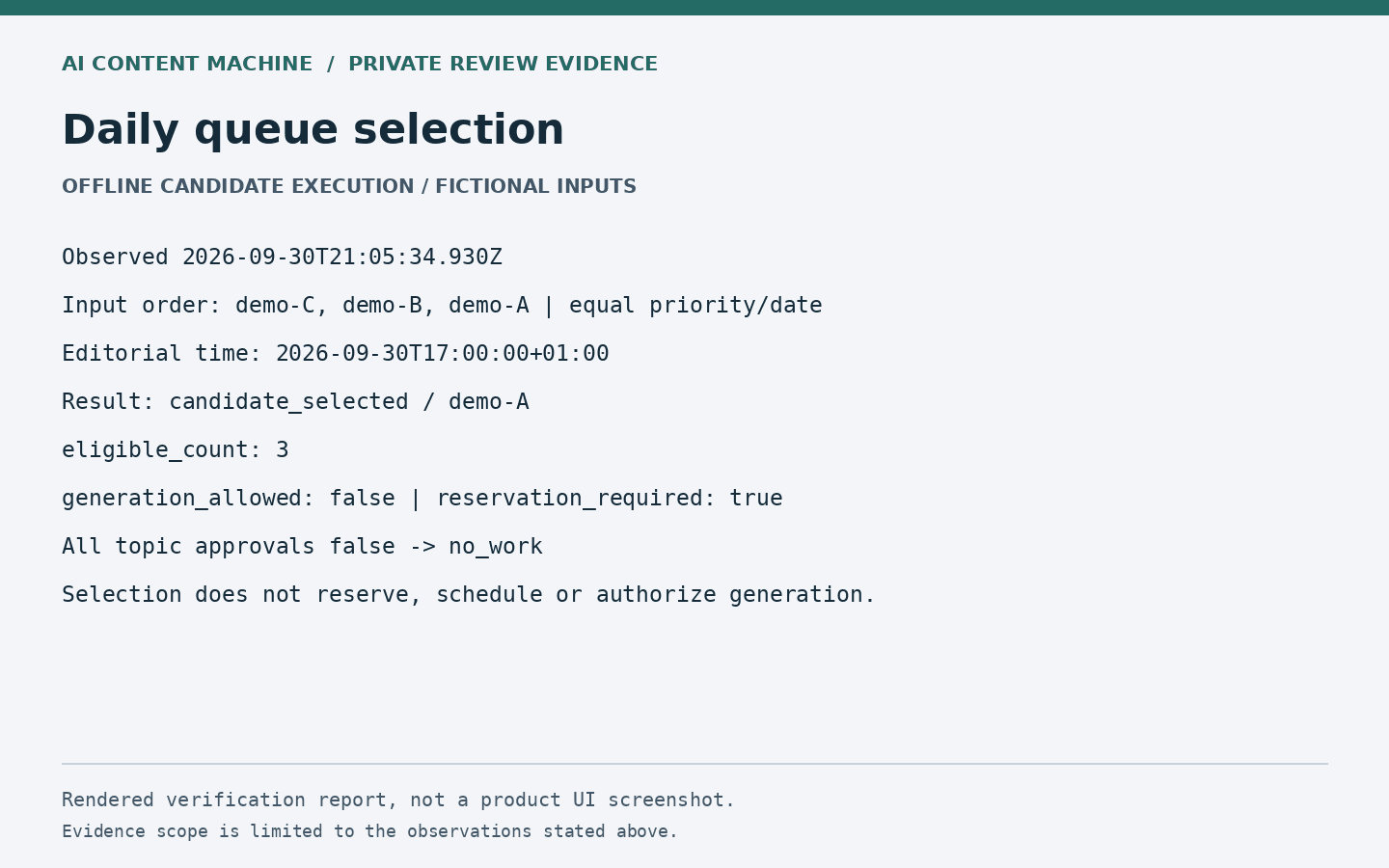Screen dimensions: 1389x868
Task: Click the 'eligible_count: 3' line
Action: click(x=176, y=450)
